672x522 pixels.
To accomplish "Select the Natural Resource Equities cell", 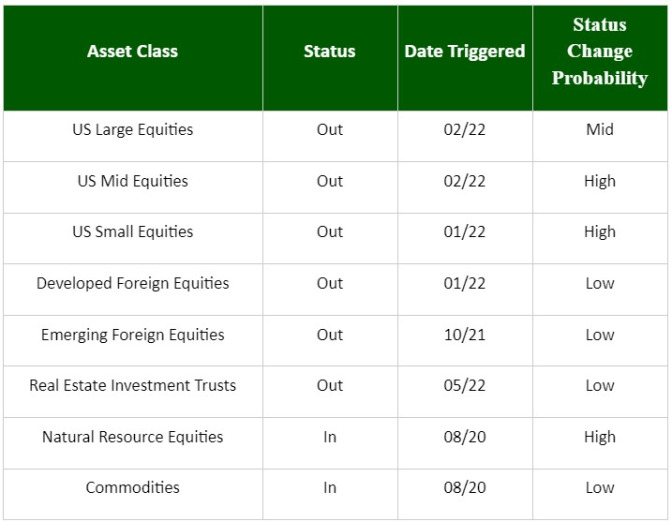I will [x=132, y=437].
